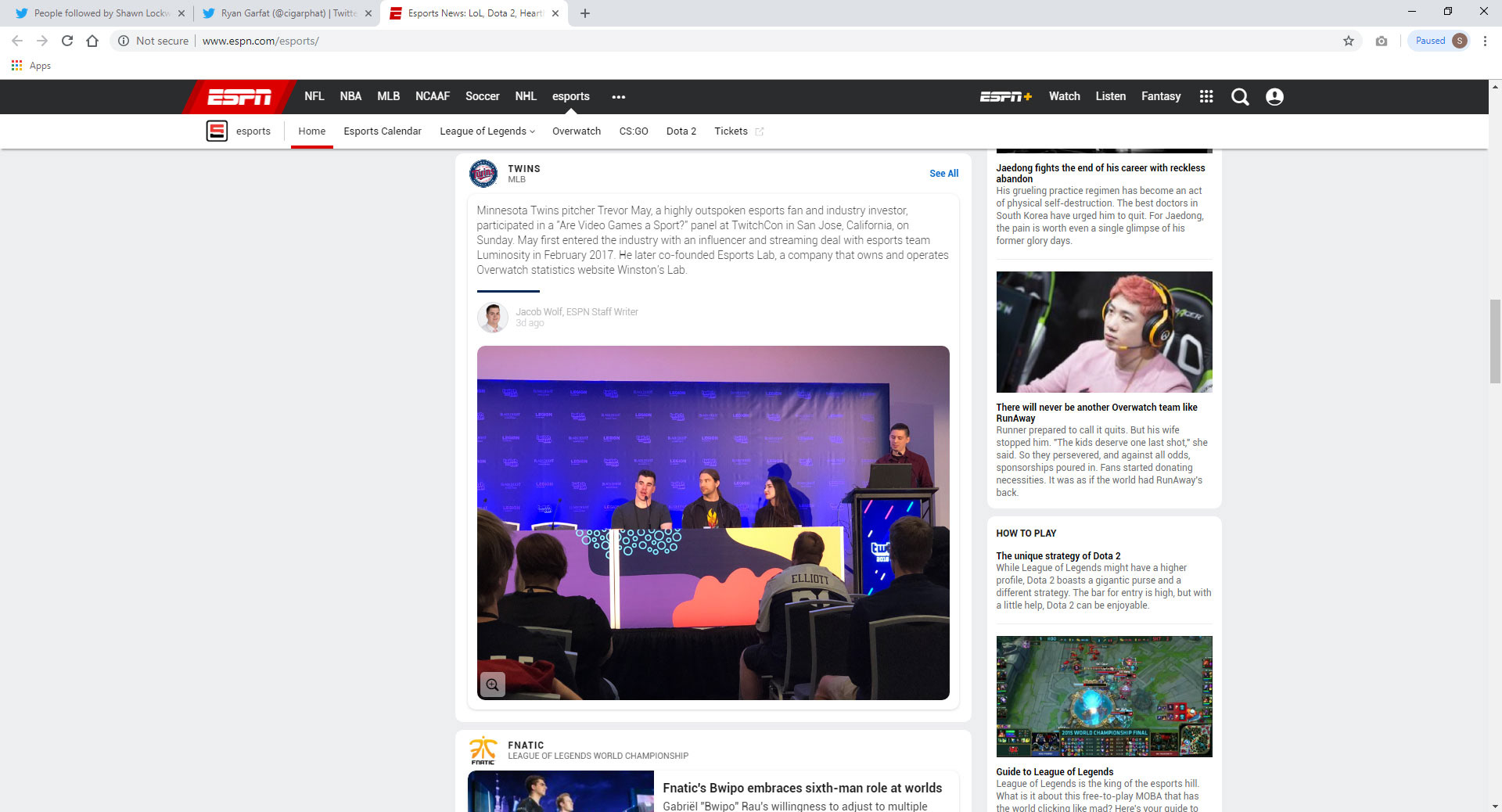The image size is (1502, 812).
Task: Switch to Ryan Garfat Twitter tab
Action: point(286,13)
